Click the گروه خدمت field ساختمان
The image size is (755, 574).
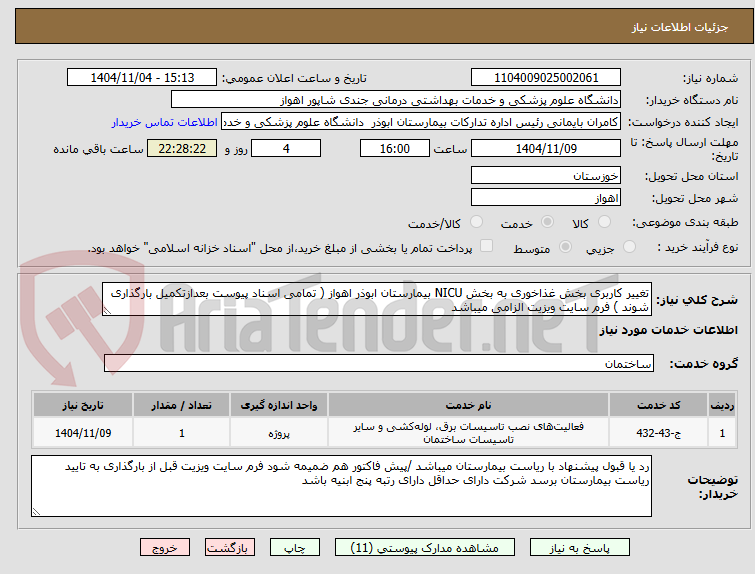click(x=378, y=364)
